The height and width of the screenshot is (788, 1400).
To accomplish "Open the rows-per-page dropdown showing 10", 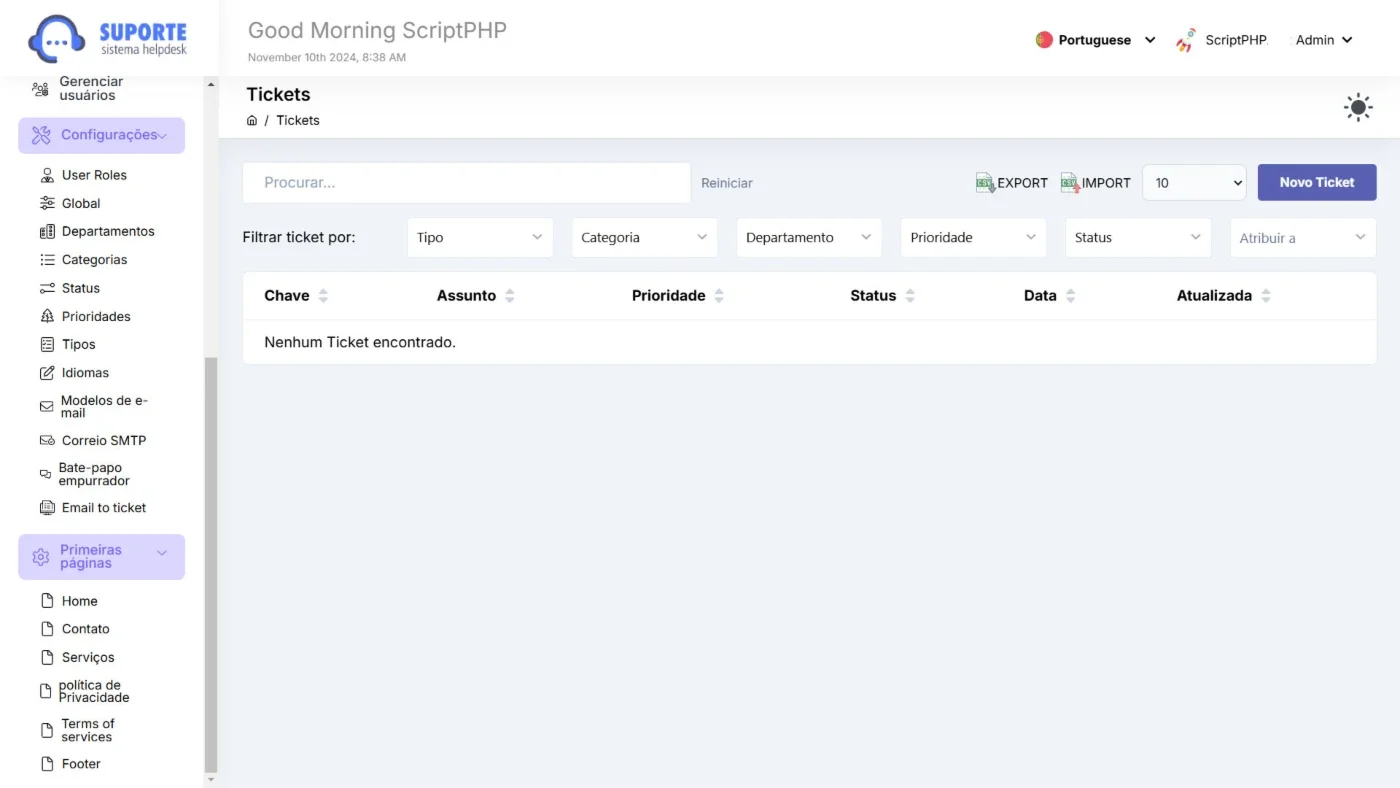I will (1194, 183).
